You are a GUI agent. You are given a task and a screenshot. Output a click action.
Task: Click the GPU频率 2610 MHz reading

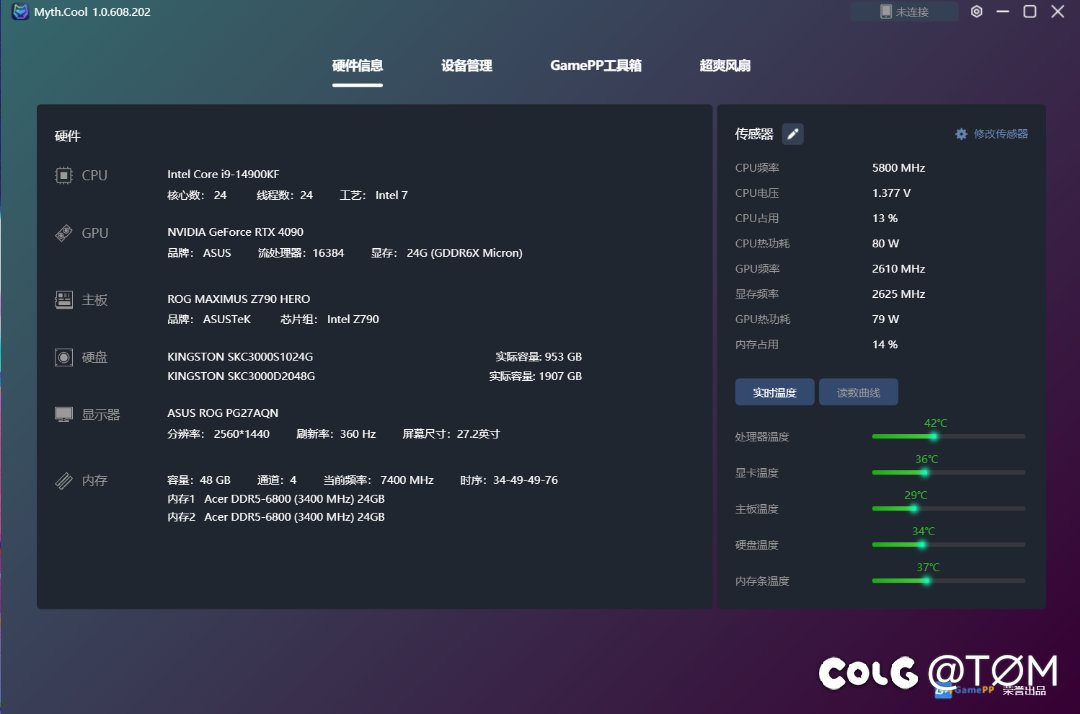[x=830, y=269]
